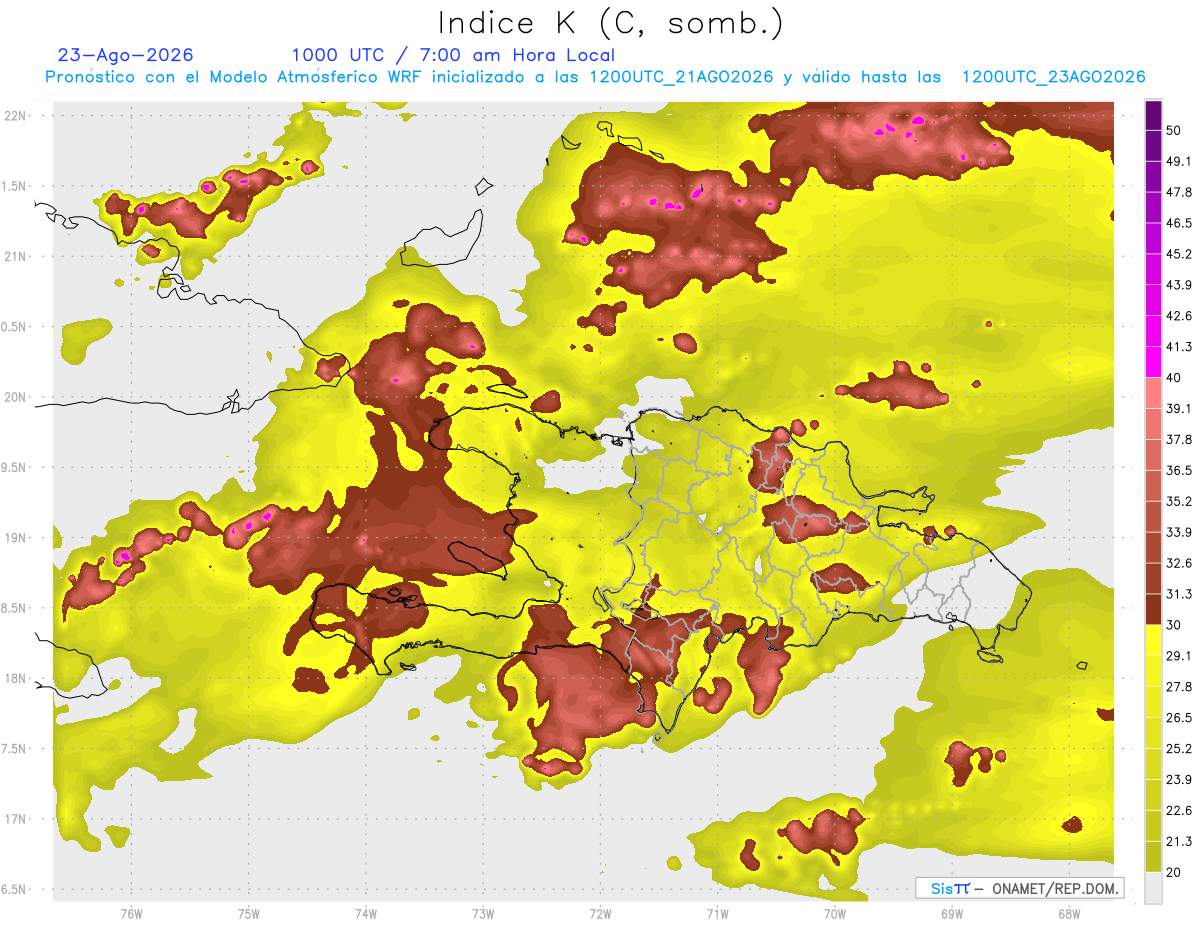Click the legend value "20"
The height and width of the screenshot is (927, 1200).
pos(1175,873)
